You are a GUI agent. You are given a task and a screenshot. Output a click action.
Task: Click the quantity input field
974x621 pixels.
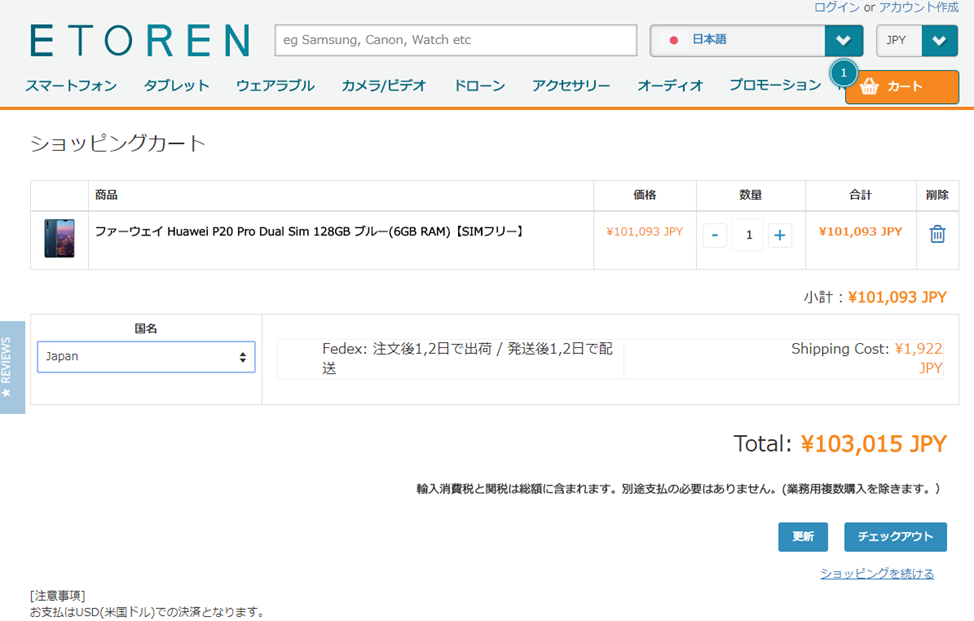[x=748, y=235]
